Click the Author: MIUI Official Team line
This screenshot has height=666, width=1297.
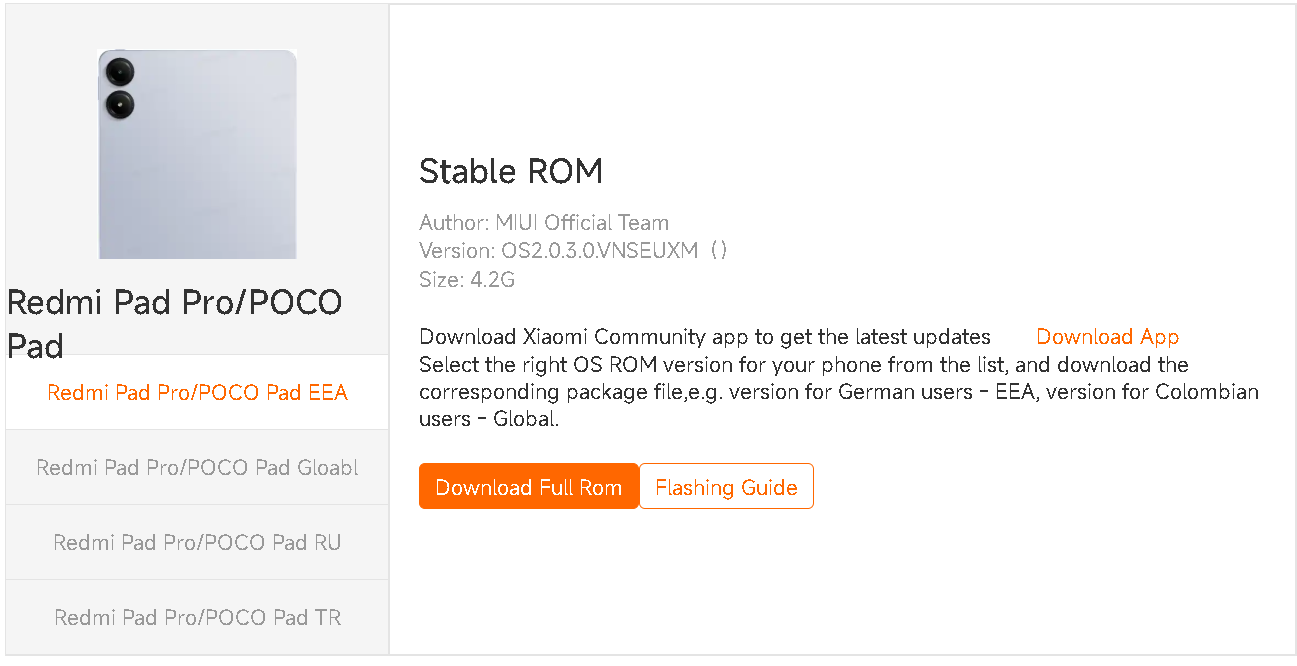coord(544,222)
